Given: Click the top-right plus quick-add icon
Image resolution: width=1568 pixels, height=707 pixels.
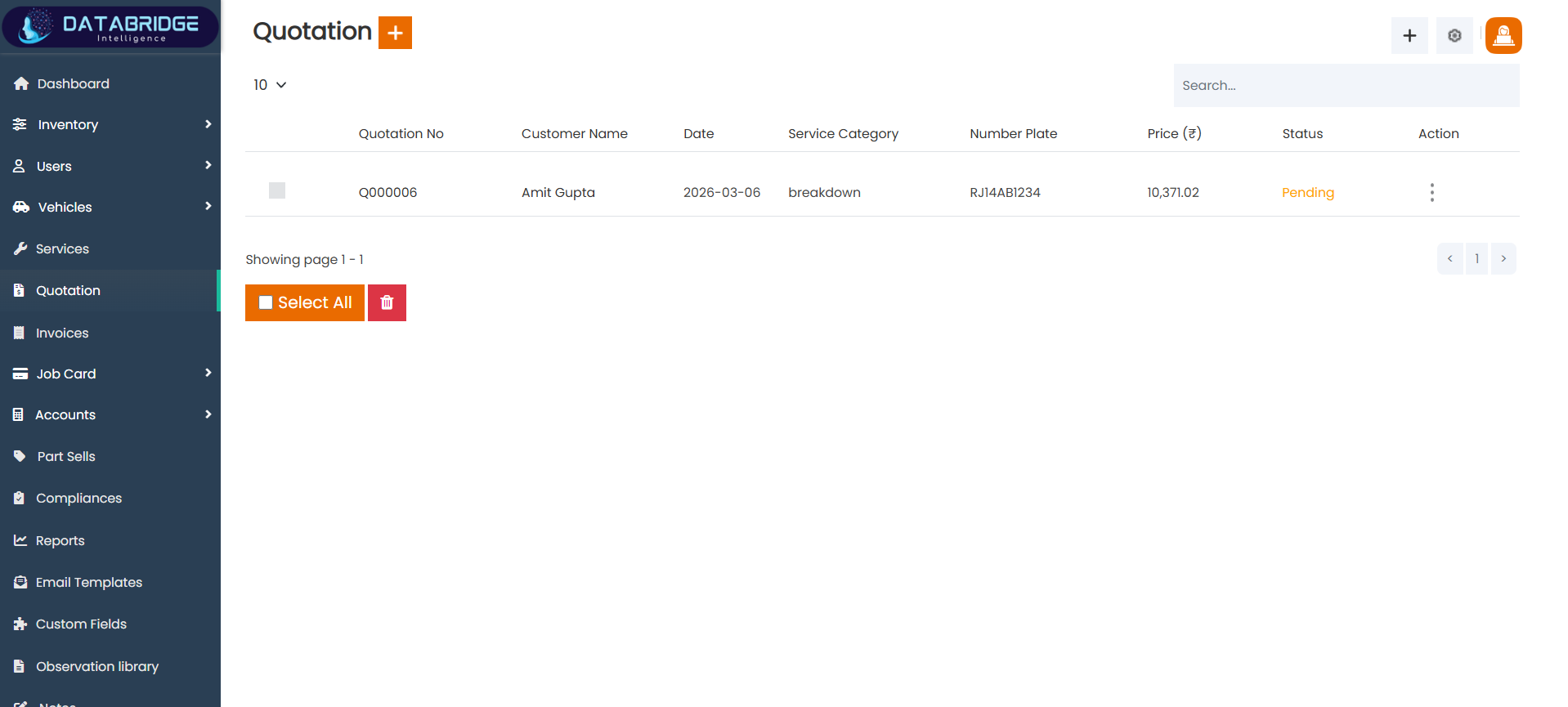Looking at the screenshot, I should pyautogui.click(x=1409, y=35).
